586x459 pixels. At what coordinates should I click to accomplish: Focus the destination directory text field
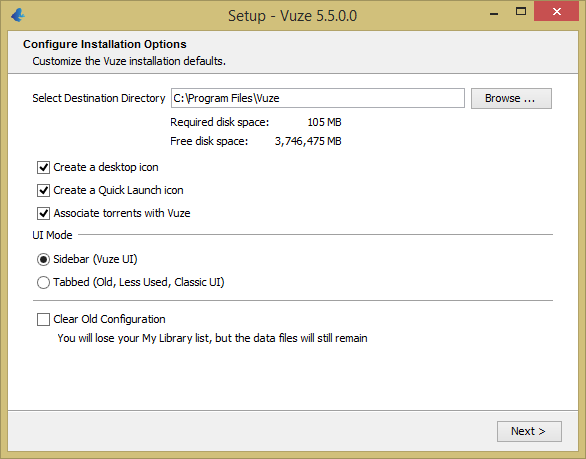click(318, 98)
